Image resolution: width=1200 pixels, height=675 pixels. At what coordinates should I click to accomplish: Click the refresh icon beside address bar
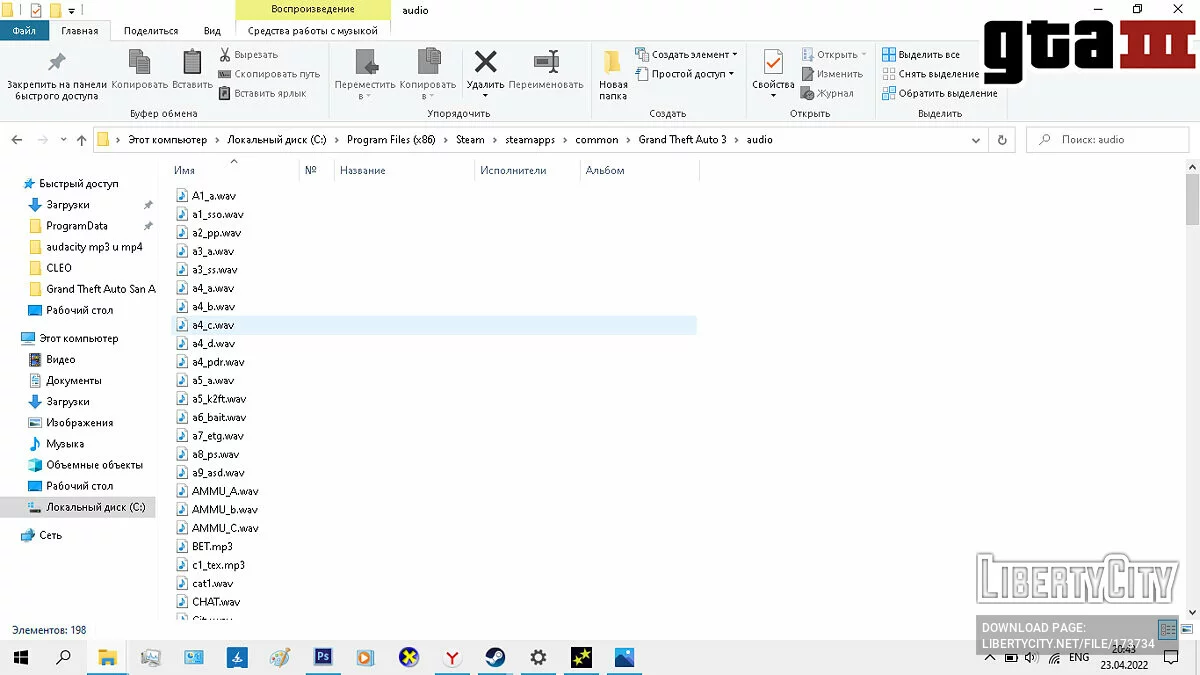1002,140
